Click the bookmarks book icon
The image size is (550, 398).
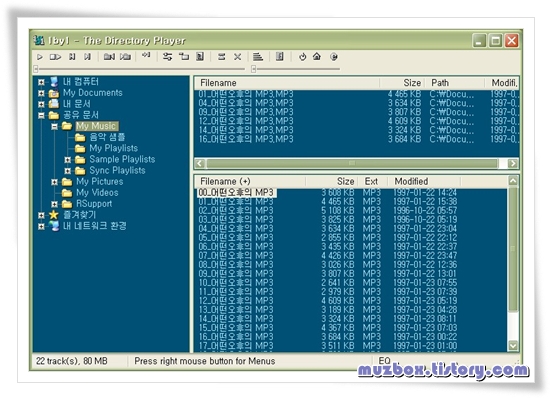pyautogui.click(x=280, y=56)
